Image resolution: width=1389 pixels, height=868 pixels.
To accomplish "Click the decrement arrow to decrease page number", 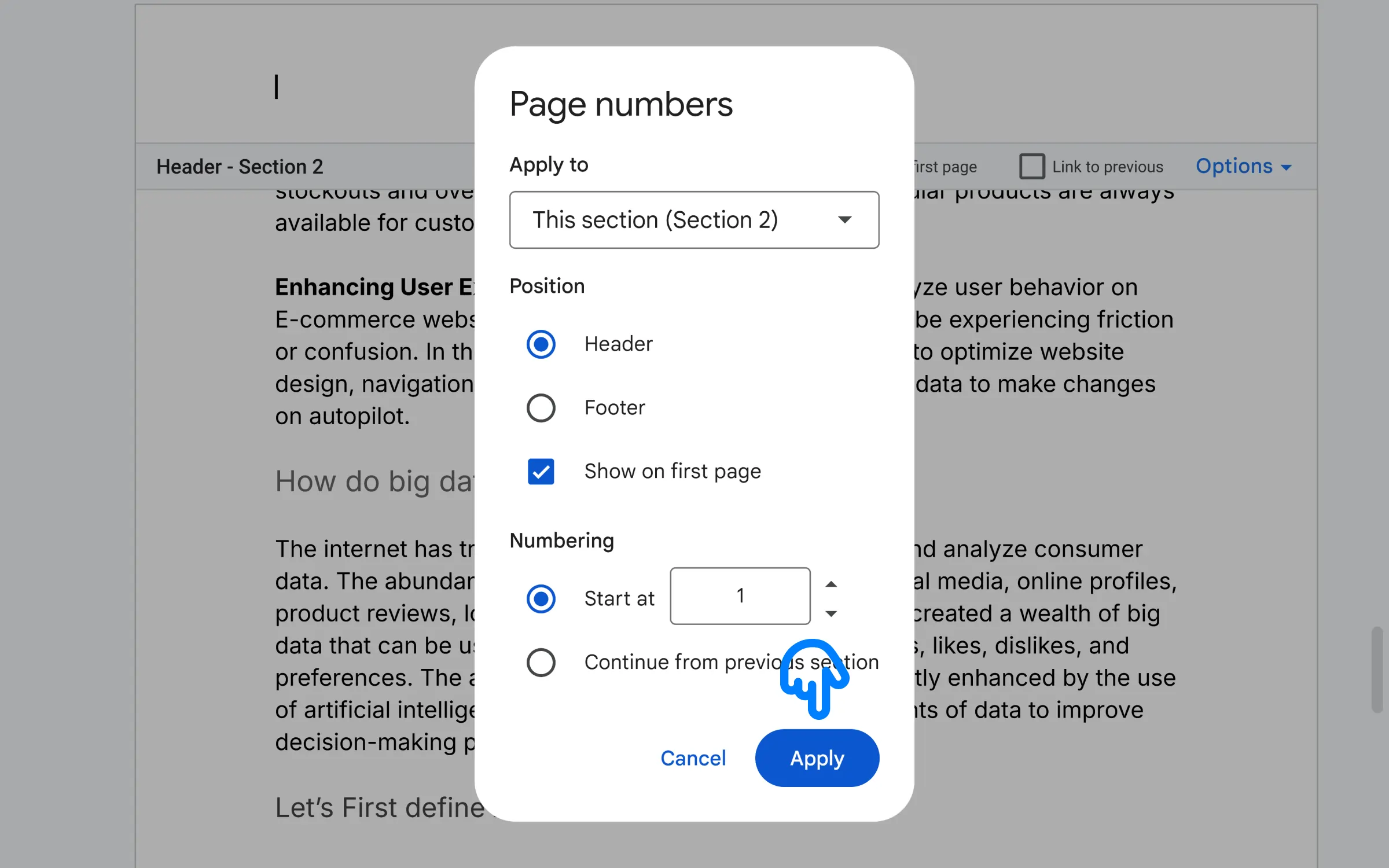I will coord(832,613).
